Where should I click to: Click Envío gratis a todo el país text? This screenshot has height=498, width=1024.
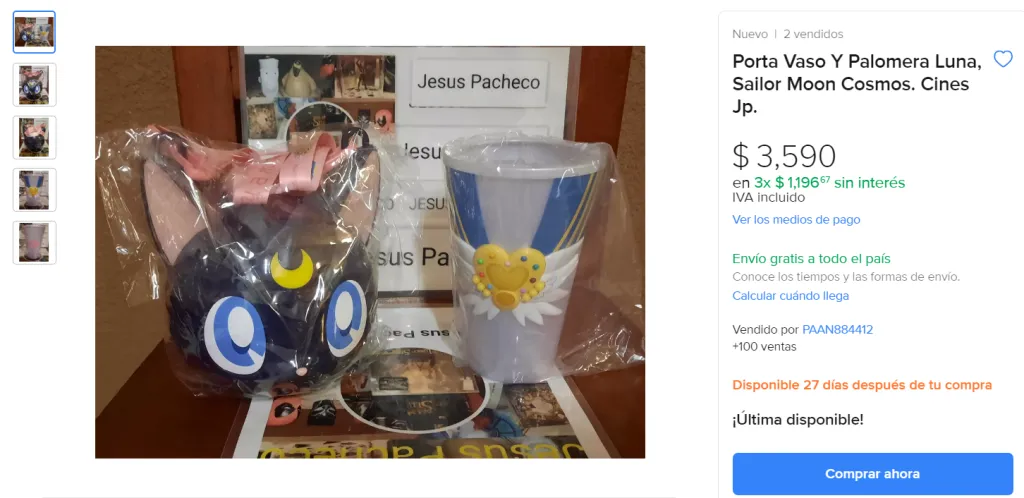coord(811,259)
